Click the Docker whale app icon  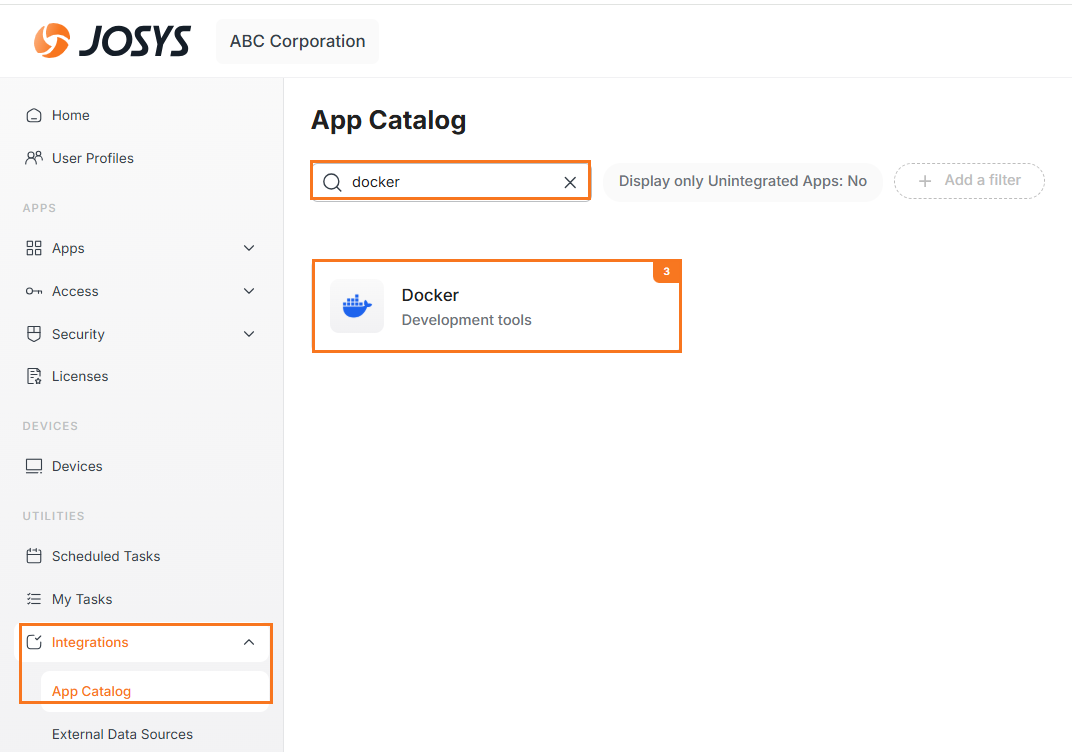pyautogui.click(x=357, y=306)
